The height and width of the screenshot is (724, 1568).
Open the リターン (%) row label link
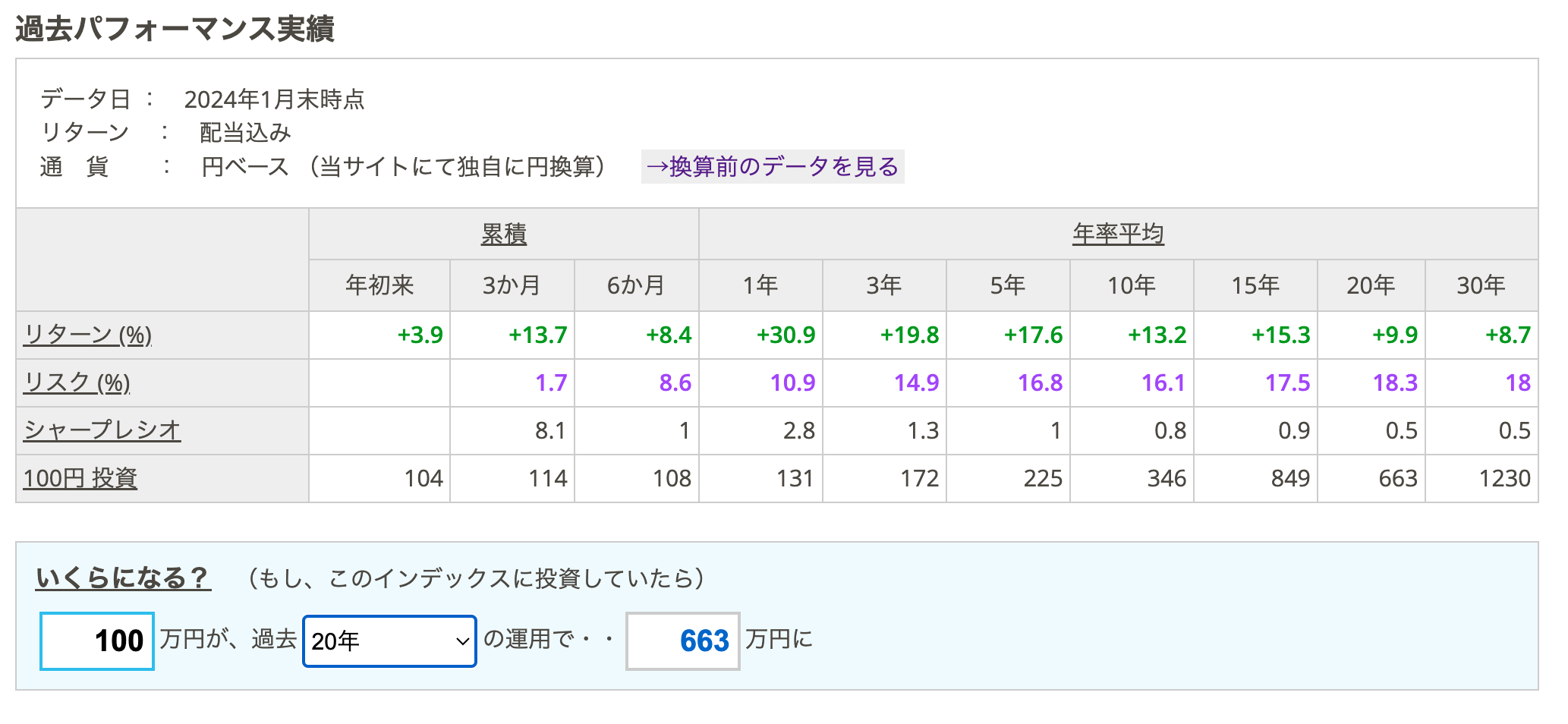[87, 335]
